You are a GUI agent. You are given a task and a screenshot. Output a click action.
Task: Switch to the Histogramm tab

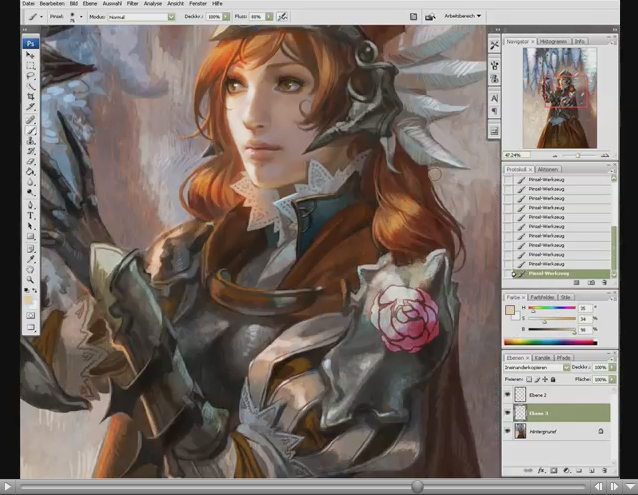click(553, 41)
